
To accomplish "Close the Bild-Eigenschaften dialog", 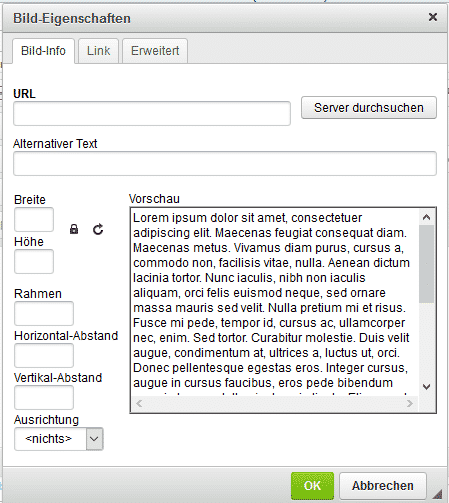I will click(433, 17).
